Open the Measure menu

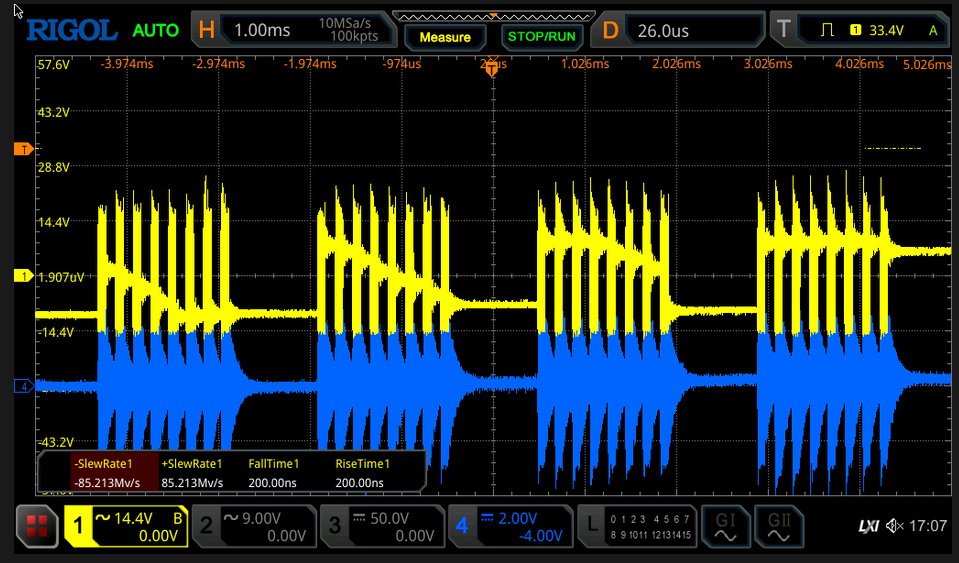pyautogui.click(x=445, y=37)
